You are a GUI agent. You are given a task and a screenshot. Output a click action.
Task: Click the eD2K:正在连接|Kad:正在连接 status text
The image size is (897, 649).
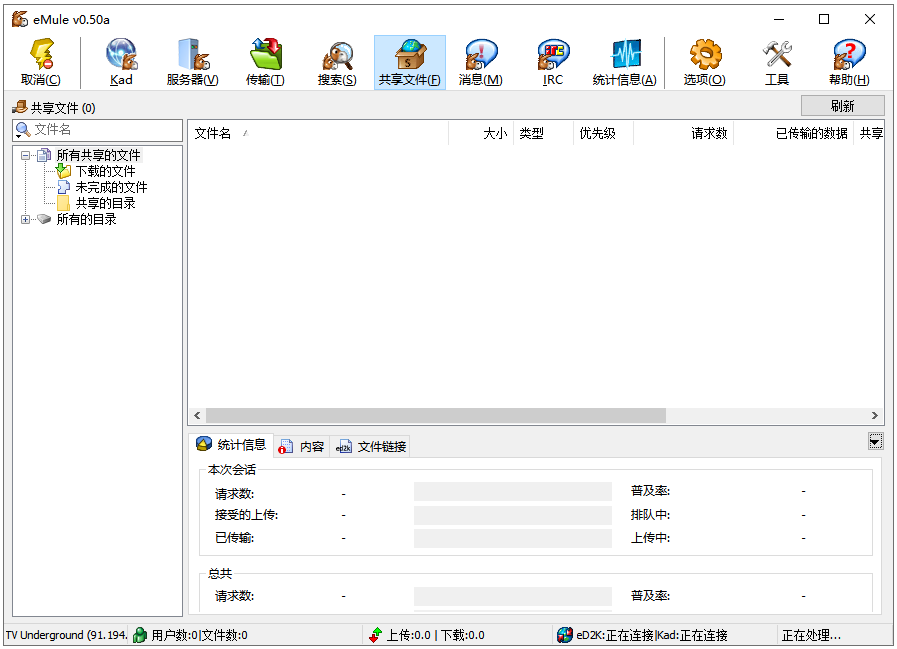(652, 635)
